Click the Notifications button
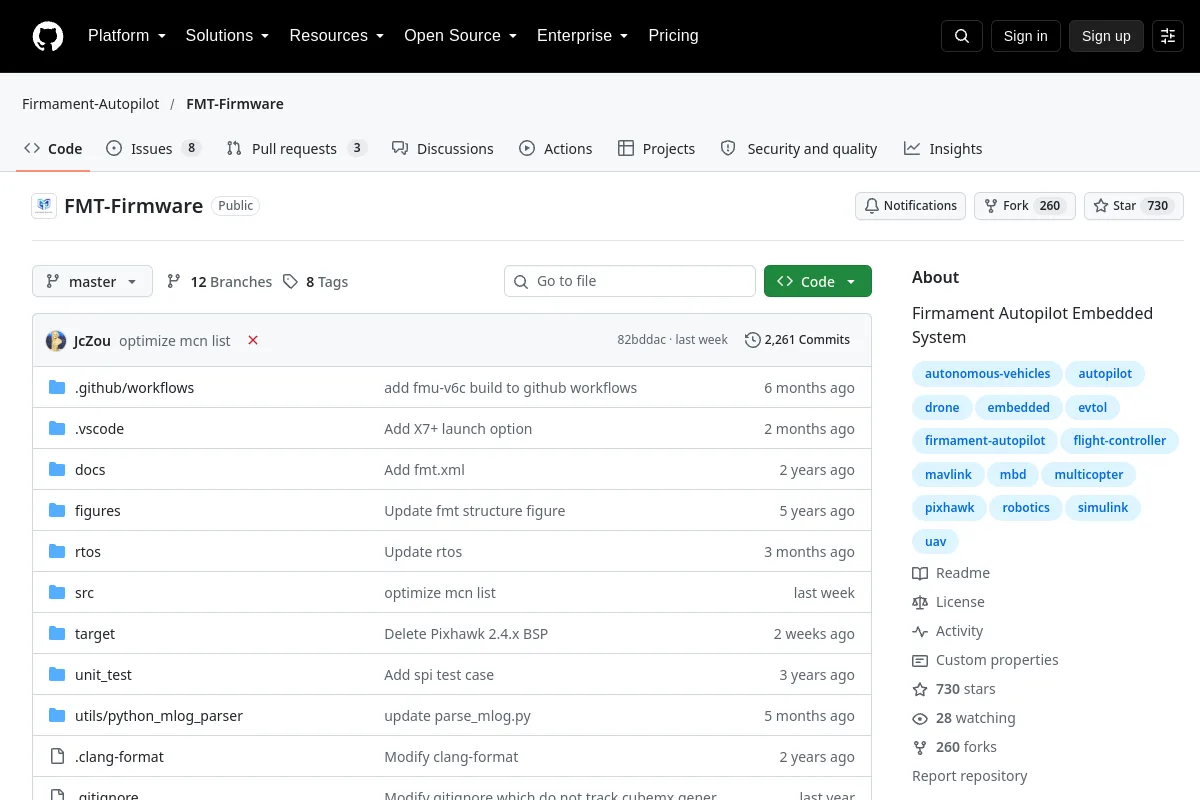Viewport: 1200px width, 800px height. tap(910, 206)
